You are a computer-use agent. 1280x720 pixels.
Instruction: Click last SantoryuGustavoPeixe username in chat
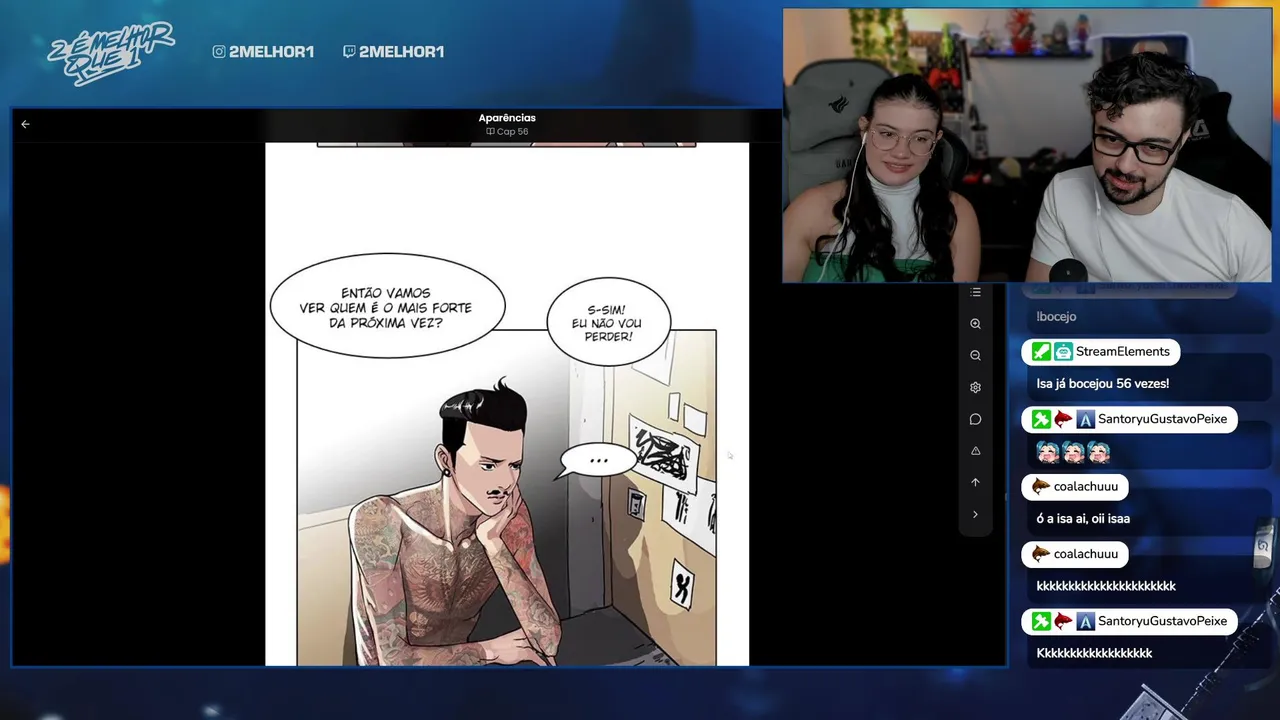click(x=1162, y=621)
